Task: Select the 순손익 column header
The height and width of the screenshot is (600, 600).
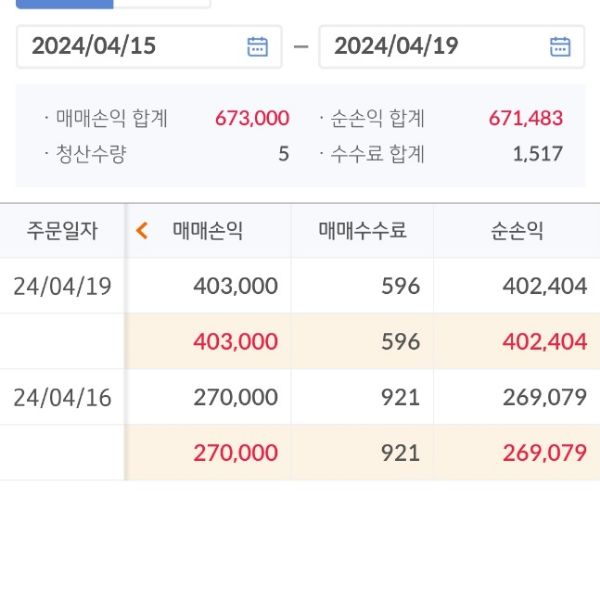Action: pos(517,231)
